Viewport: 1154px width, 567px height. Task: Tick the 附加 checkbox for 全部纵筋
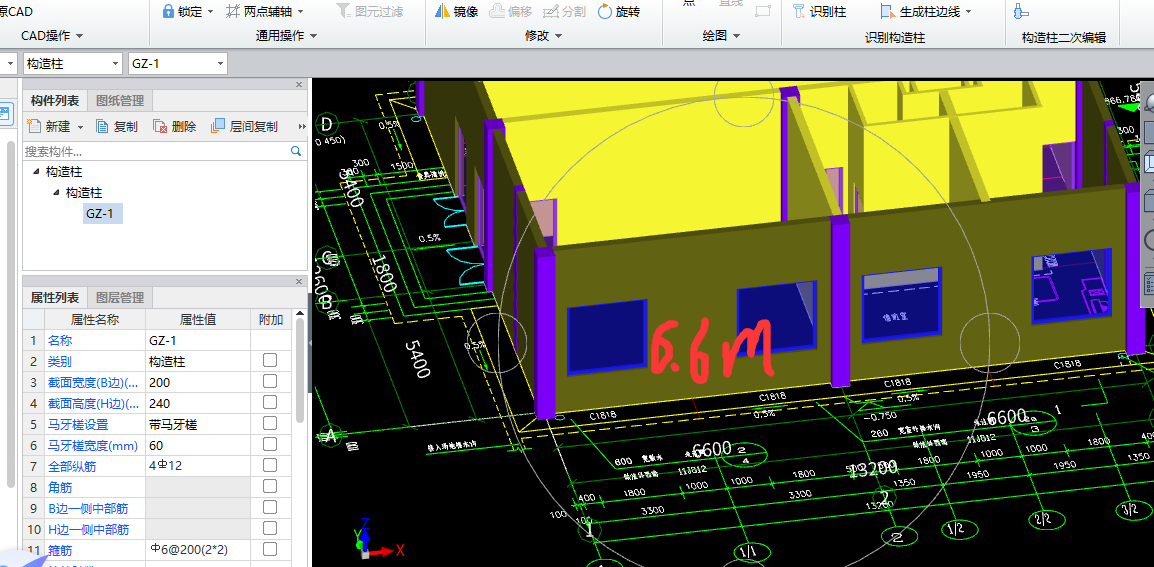click(270, 465)
